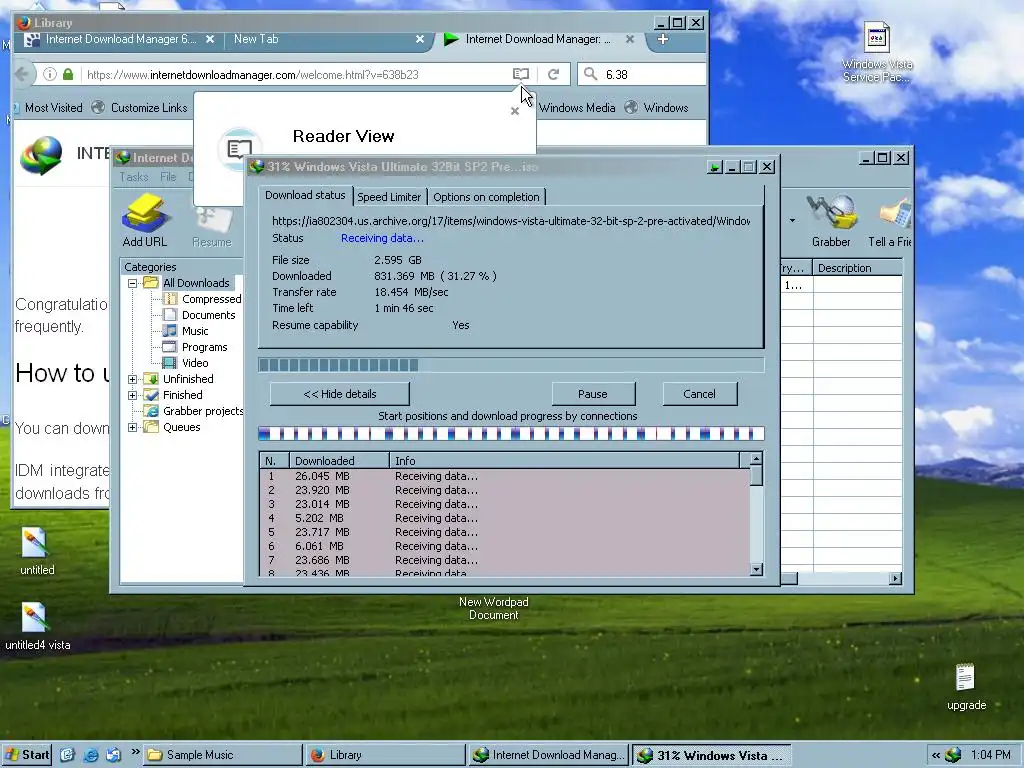Switch to the Download status tab
The width and height of the screenshot is (1024, 768).
click(x=305, y=195)
